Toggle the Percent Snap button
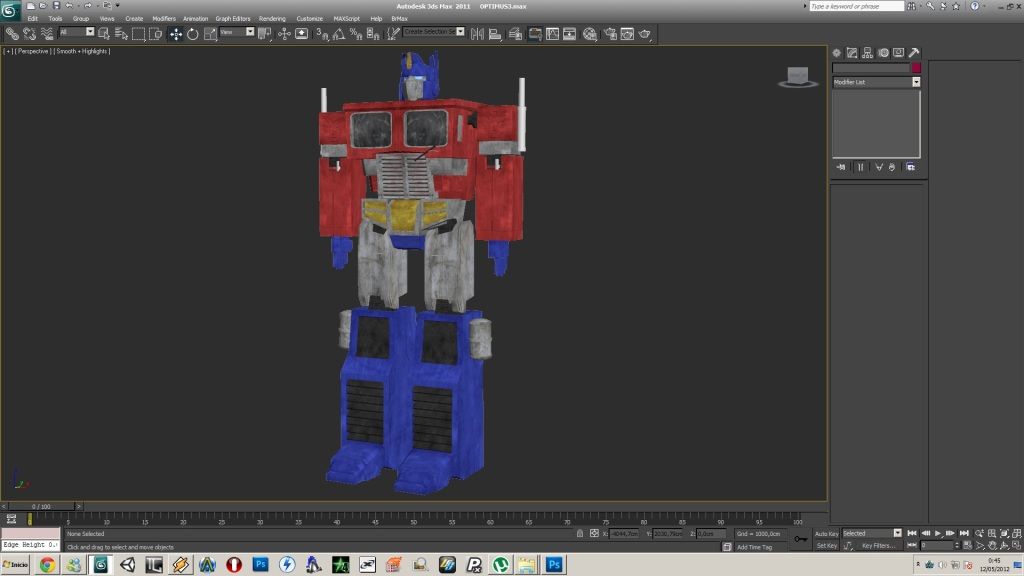Image resolution: width=1024 pixels, height=576 pixels. point(356,34)
